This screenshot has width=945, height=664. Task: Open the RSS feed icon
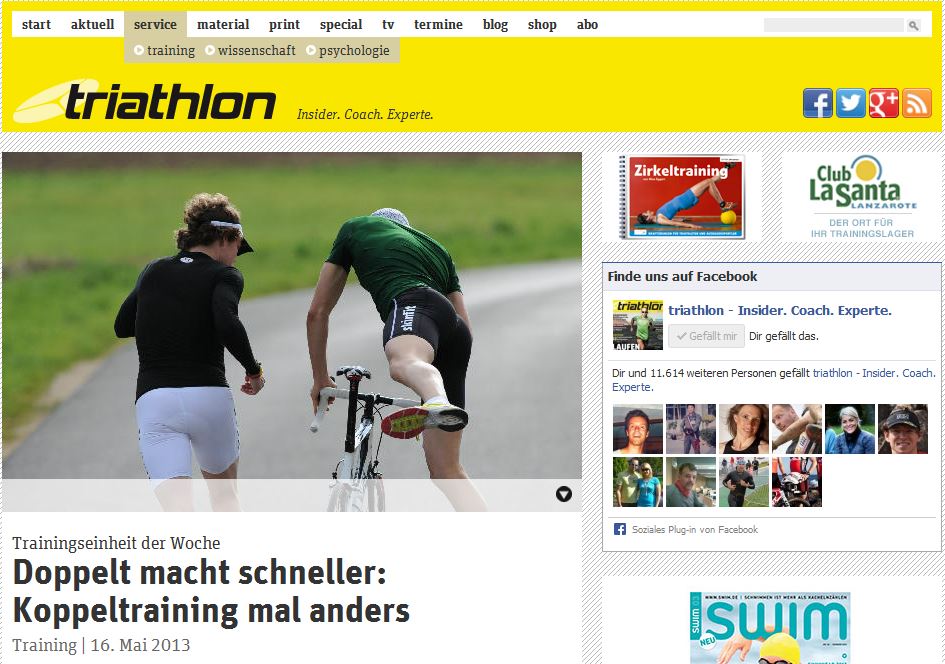point(916,103)
